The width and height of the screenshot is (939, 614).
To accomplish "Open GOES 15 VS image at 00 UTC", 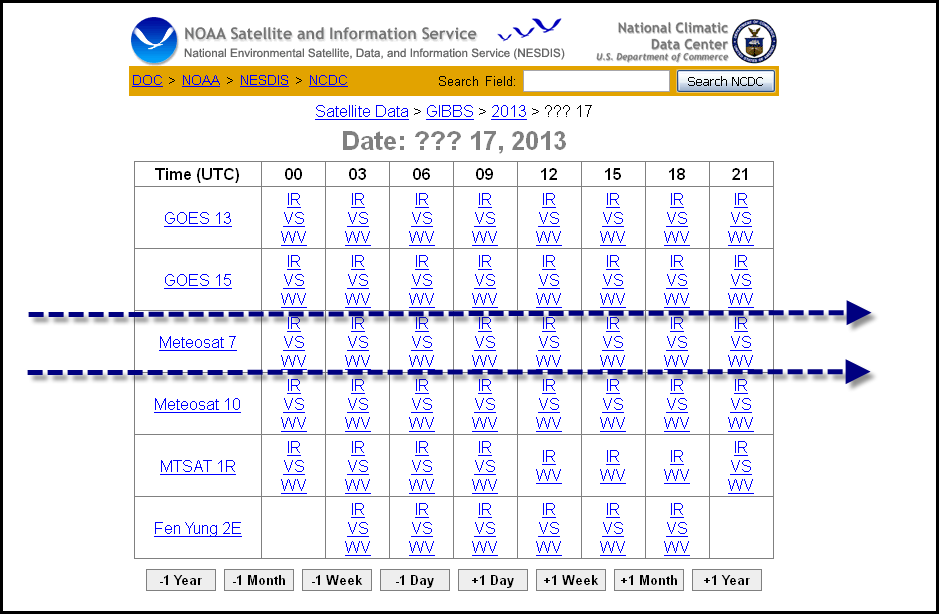I will pyautogui.click(x=293, y=280).
